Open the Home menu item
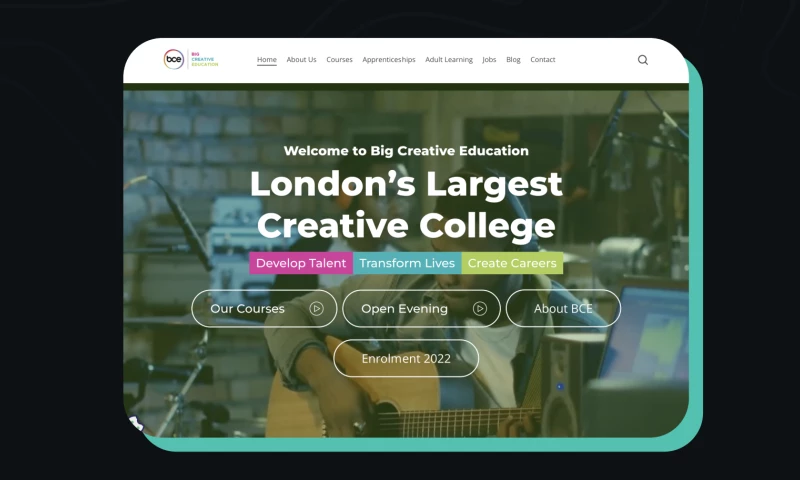The height and width of the screenshot is (480, 800). [x=267, y=60]
